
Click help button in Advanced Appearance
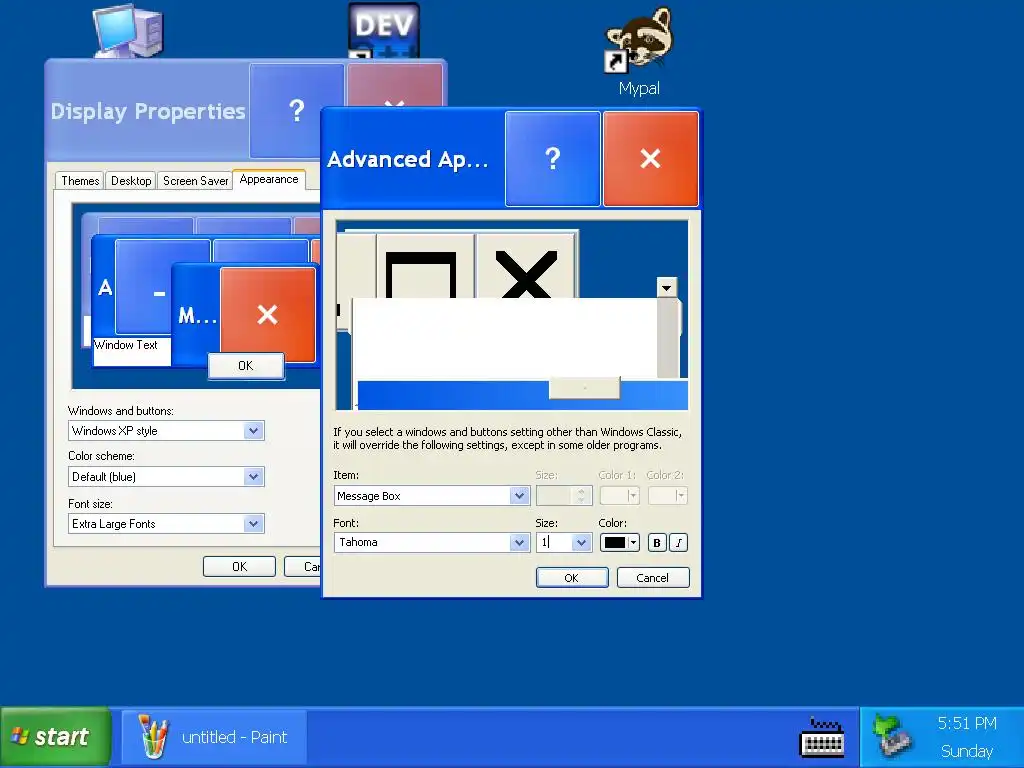(x=552, y=159)
